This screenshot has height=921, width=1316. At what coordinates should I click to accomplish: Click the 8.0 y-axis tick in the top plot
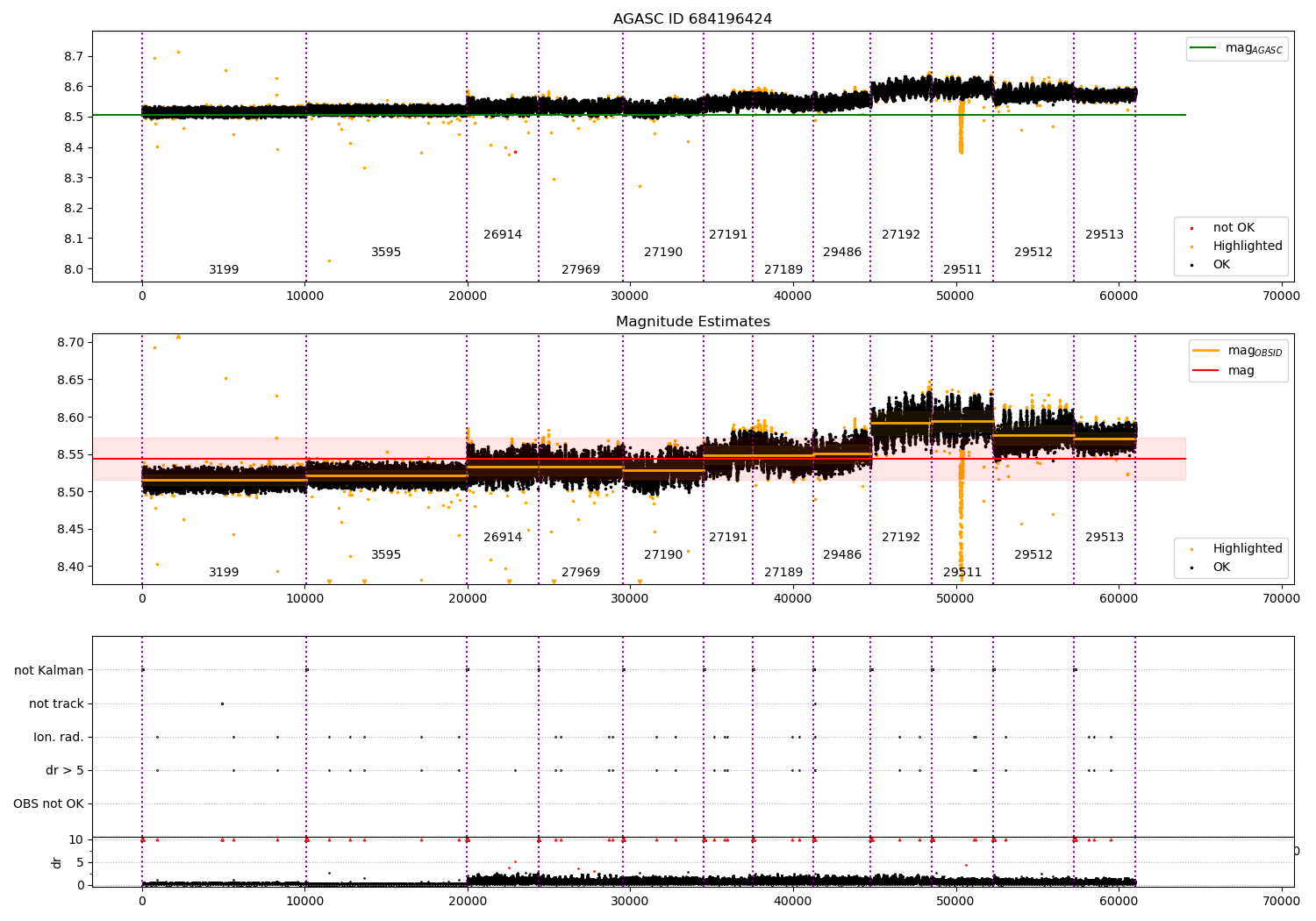click(74, 269)
